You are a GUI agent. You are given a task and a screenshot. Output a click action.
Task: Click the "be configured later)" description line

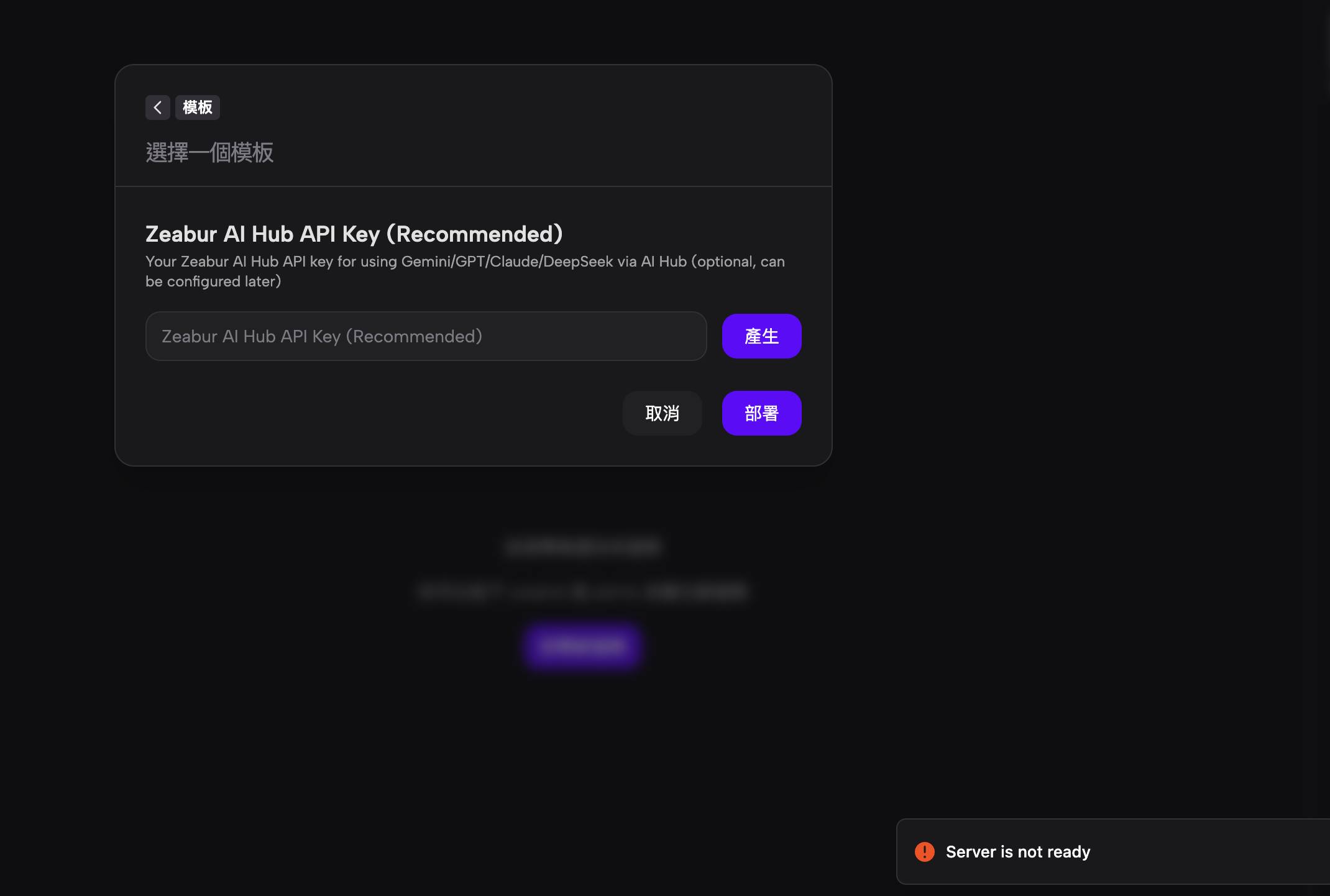click(x=213, y=281)
